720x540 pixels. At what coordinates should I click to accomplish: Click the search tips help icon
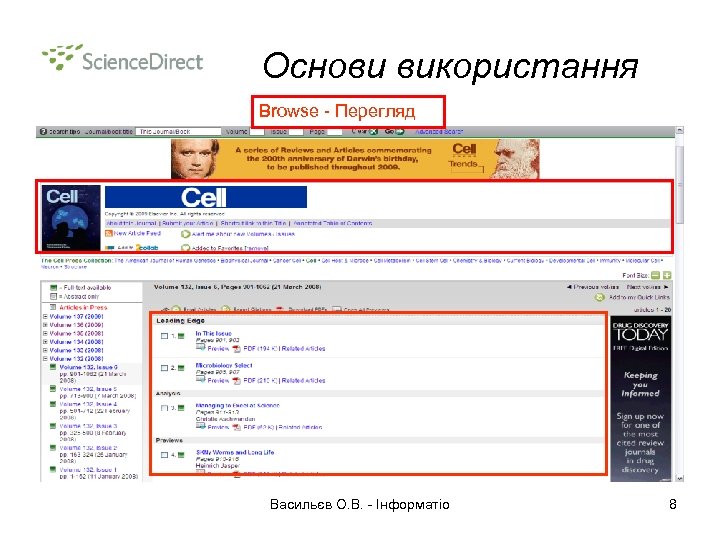43,132
